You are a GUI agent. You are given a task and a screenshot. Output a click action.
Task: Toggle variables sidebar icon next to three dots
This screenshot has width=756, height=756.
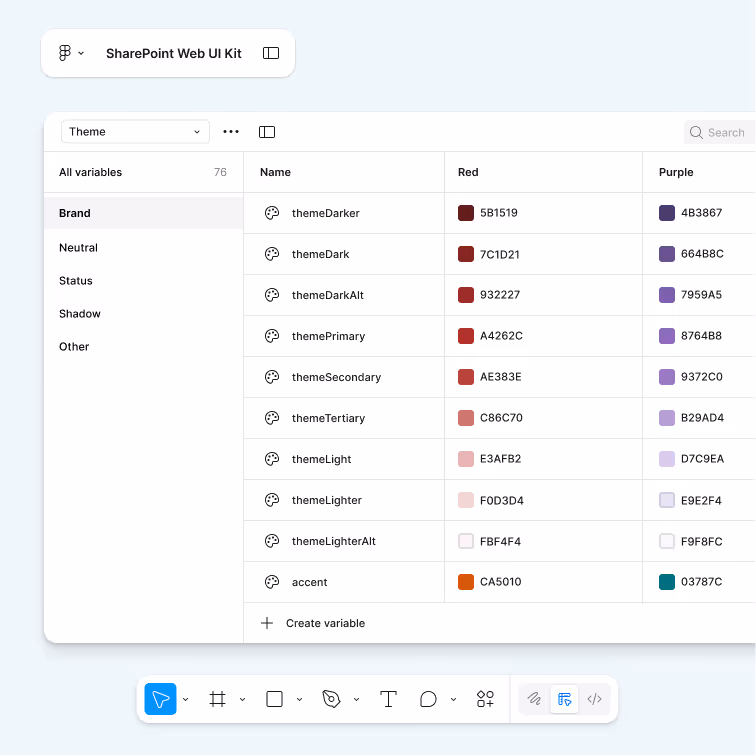pos(267,132)
